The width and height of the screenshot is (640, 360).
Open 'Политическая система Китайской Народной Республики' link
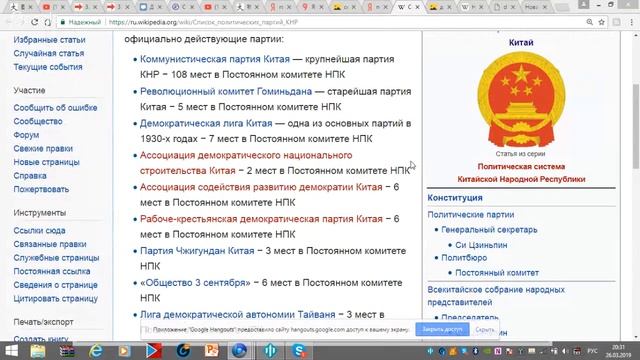click(x=521, y=173)
